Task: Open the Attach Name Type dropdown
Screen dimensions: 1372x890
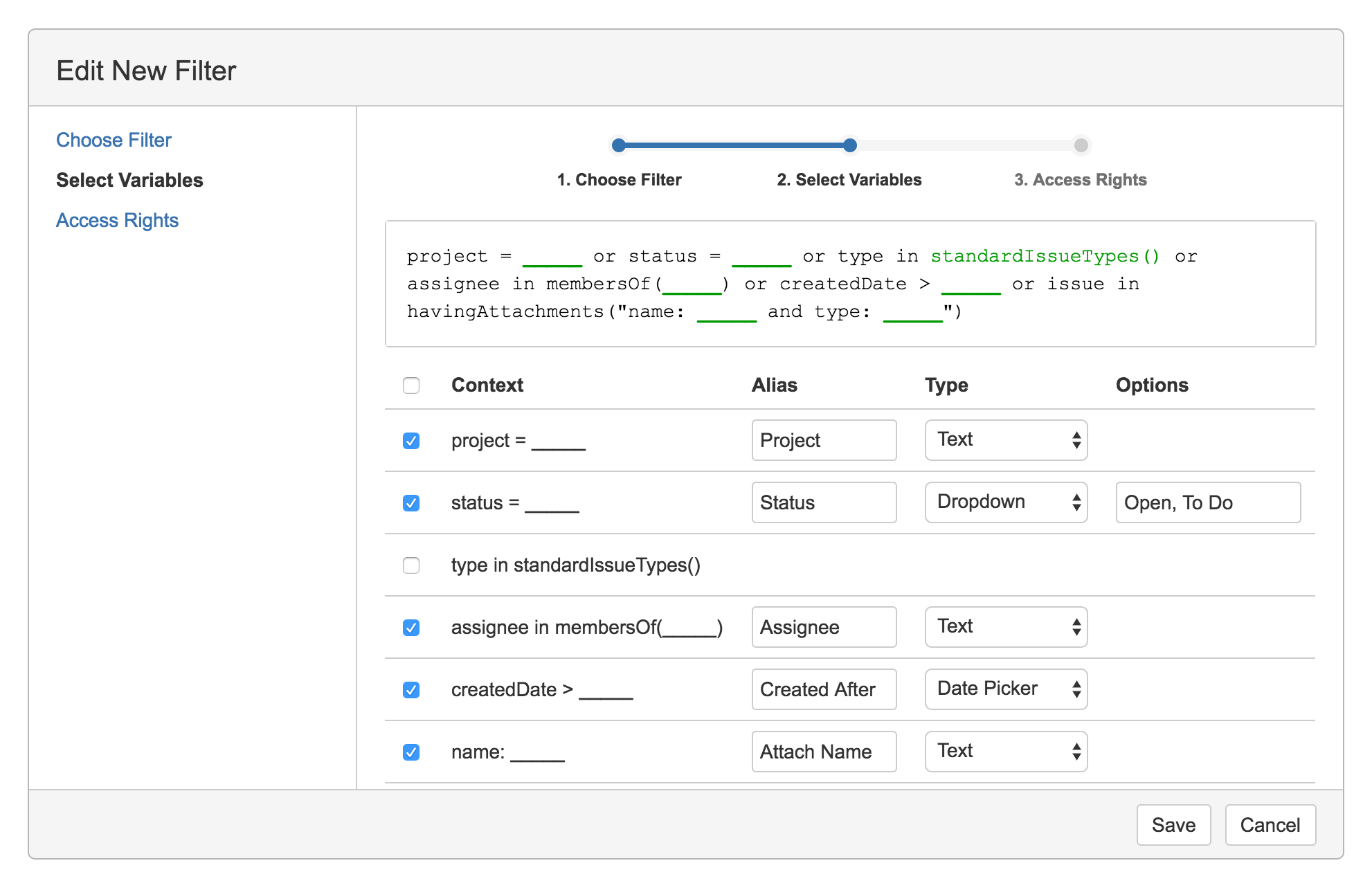Action: (x=1005, y=752)
